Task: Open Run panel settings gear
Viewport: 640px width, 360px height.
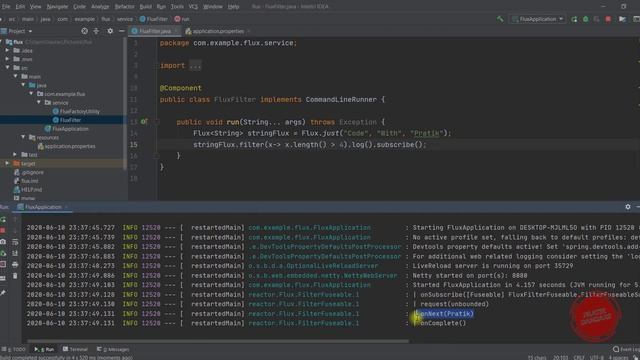Action: coord(628,207)
